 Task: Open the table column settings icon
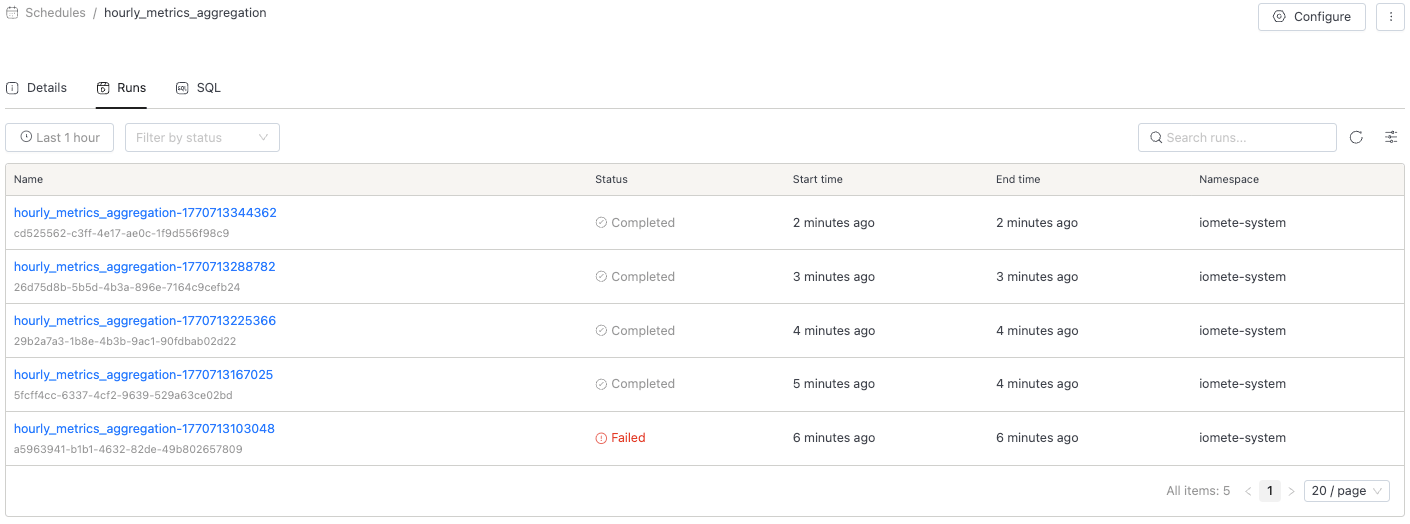(x=1391, y=138)
